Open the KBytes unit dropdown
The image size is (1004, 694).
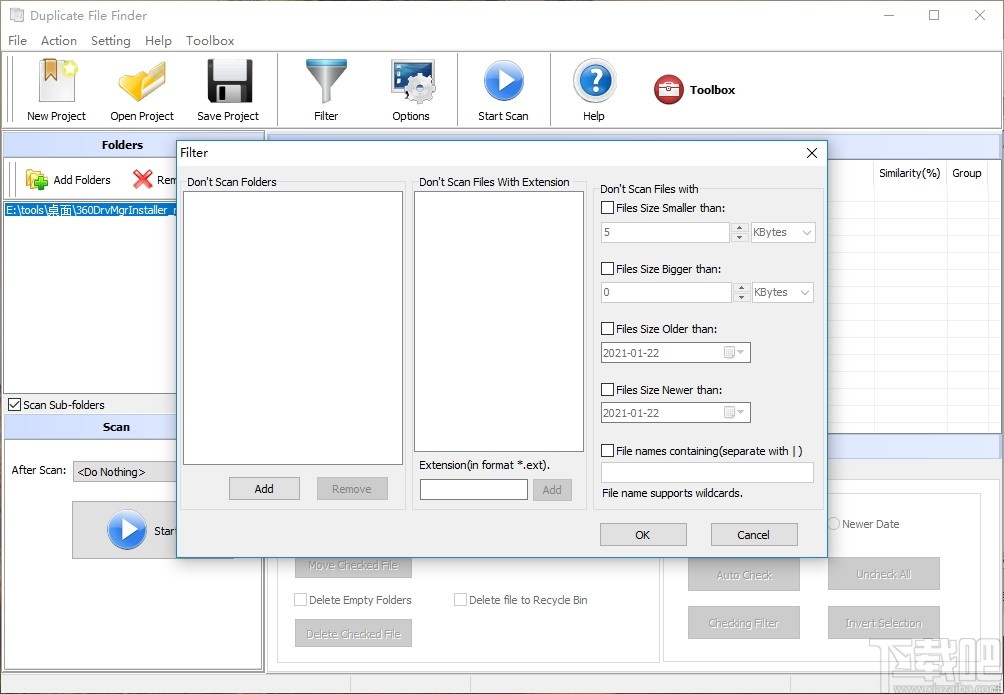pyautogui.click(x=783, y=232)
